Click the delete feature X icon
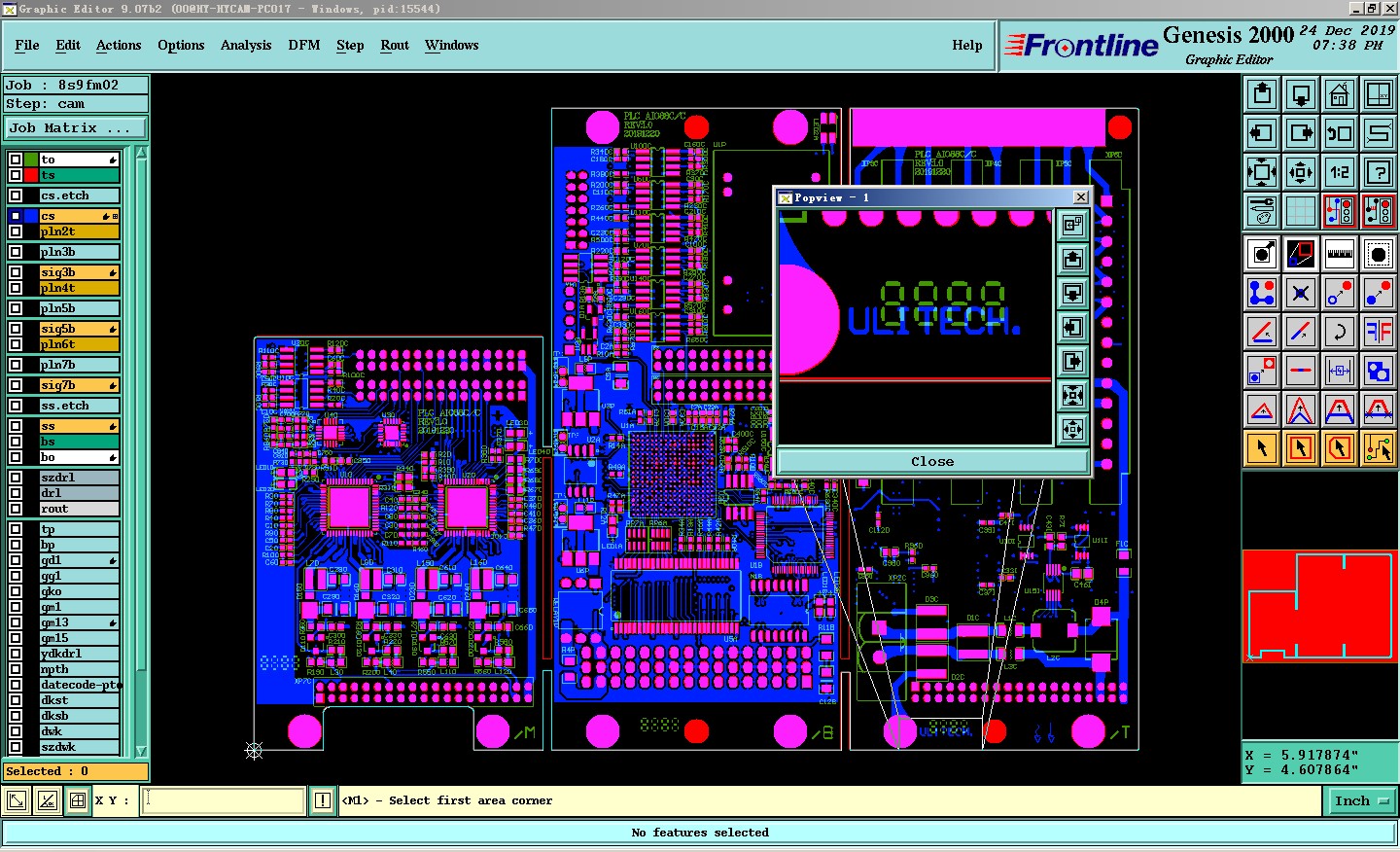1400x852 pixels. pyautogui.click(x=1301, y=293)
